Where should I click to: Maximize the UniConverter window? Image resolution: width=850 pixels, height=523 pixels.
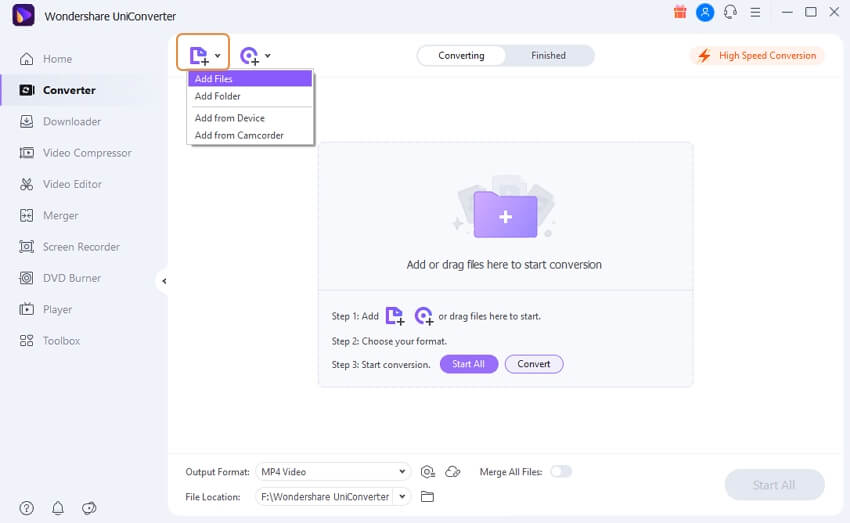[x=810, y=12]
